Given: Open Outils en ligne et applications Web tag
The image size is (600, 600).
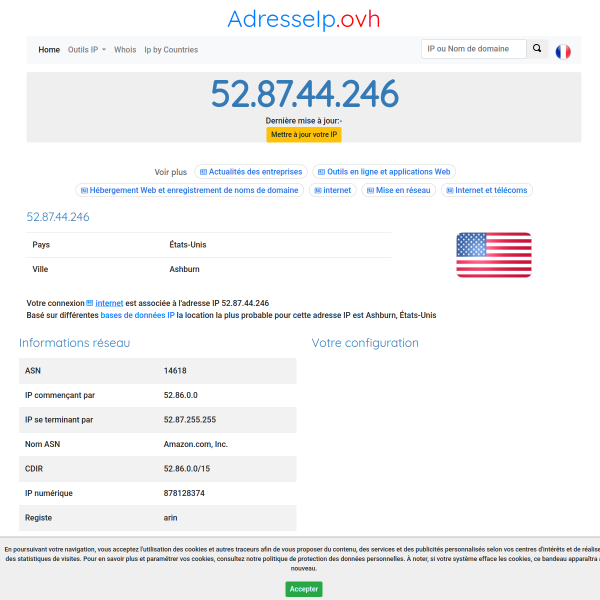Looking at the screenshot, I should 384,172.
